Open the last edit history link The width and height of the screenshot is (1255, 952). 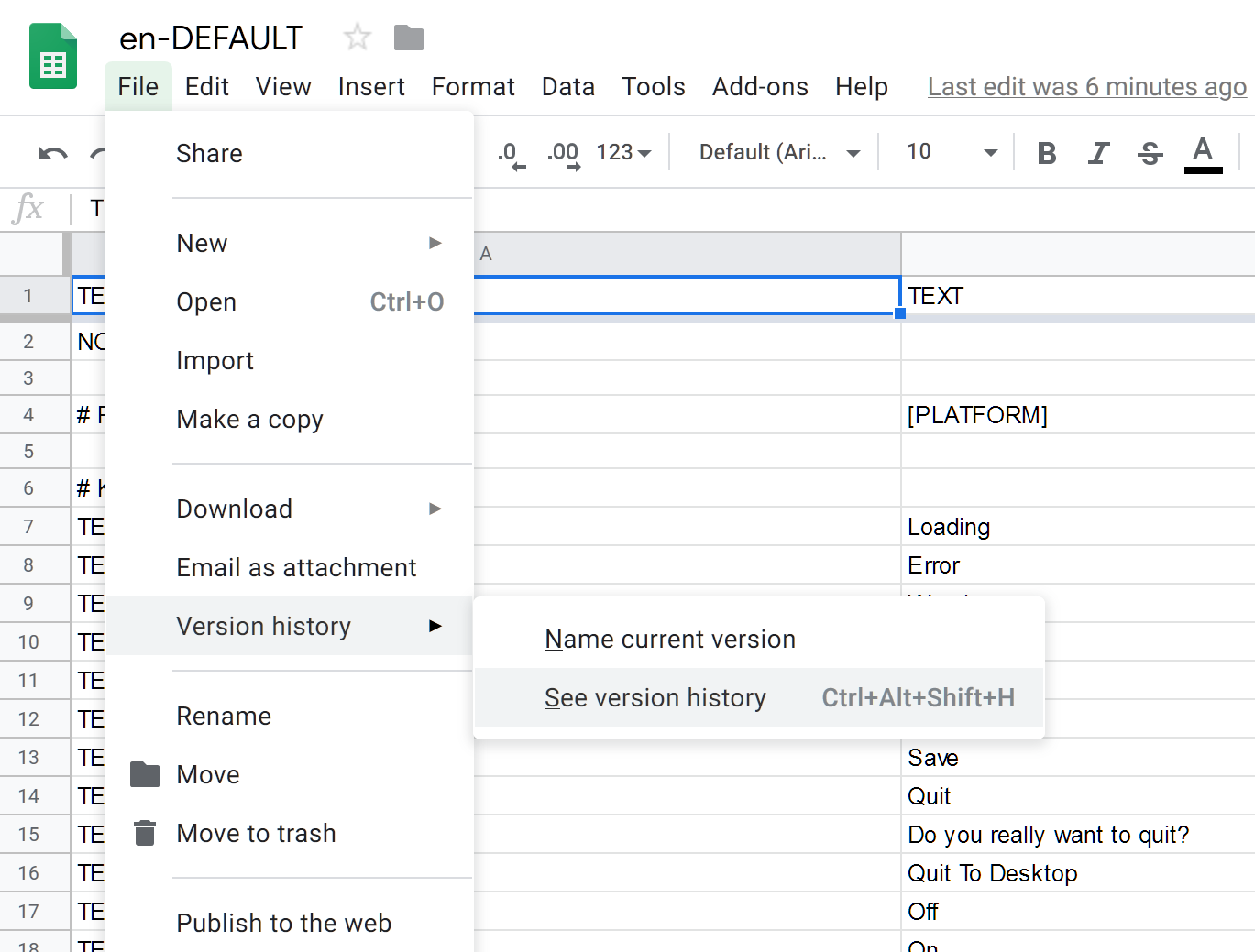tap(1086, 87)
